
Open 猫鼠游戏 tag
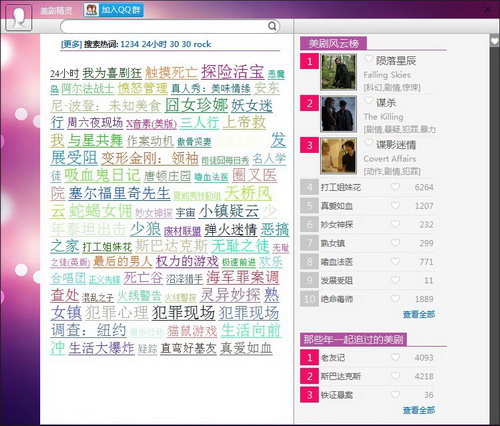point(192,331)
